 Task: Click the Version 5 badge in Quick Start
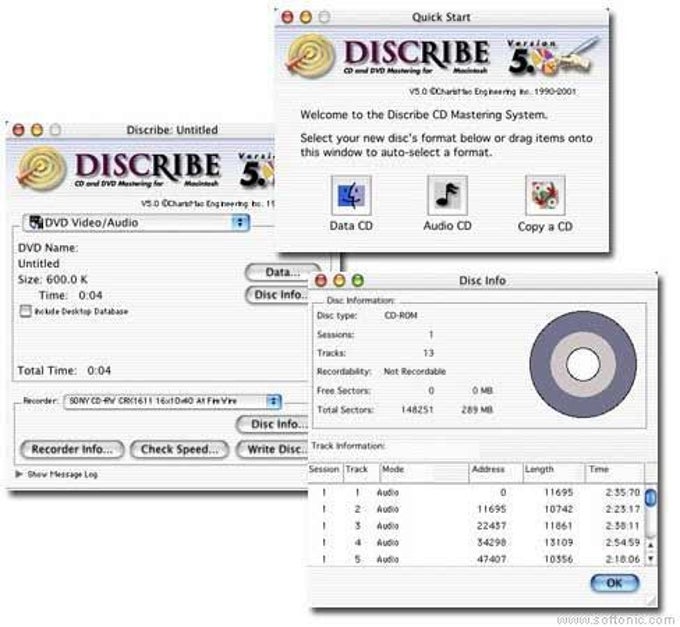552,56
